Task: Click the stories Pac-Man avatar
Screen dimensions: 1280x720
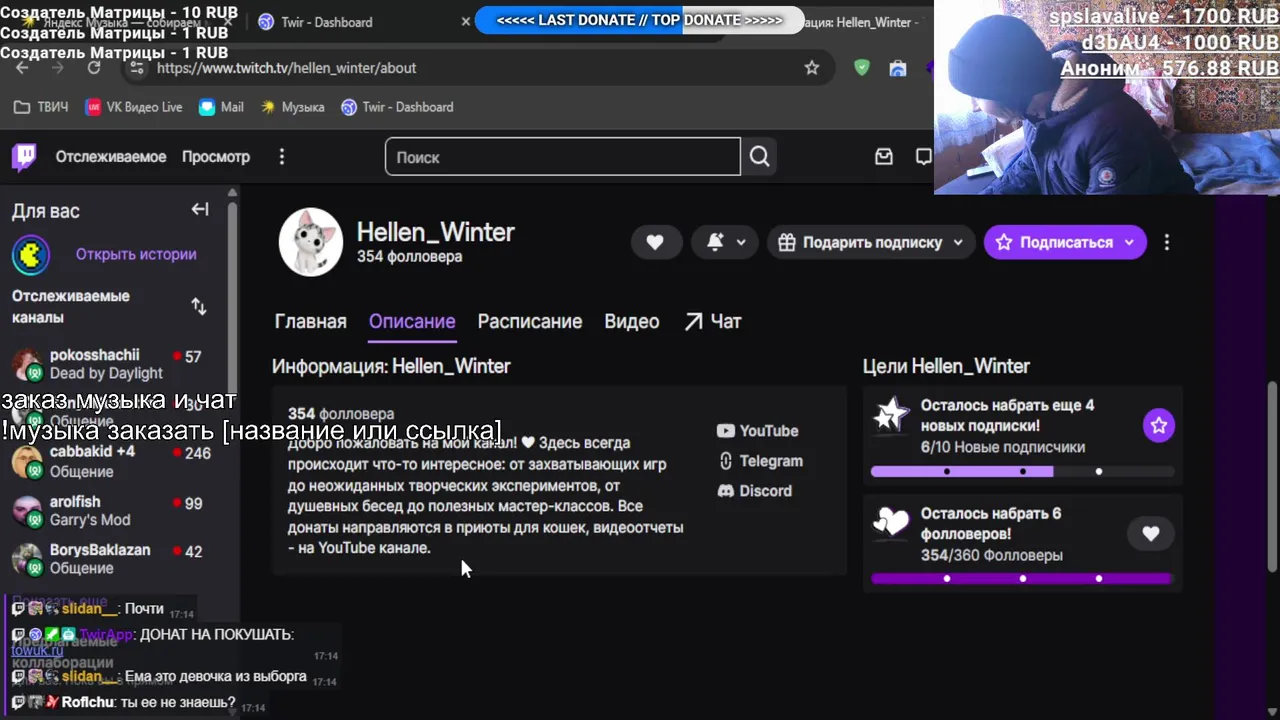Action: (31, 255)
